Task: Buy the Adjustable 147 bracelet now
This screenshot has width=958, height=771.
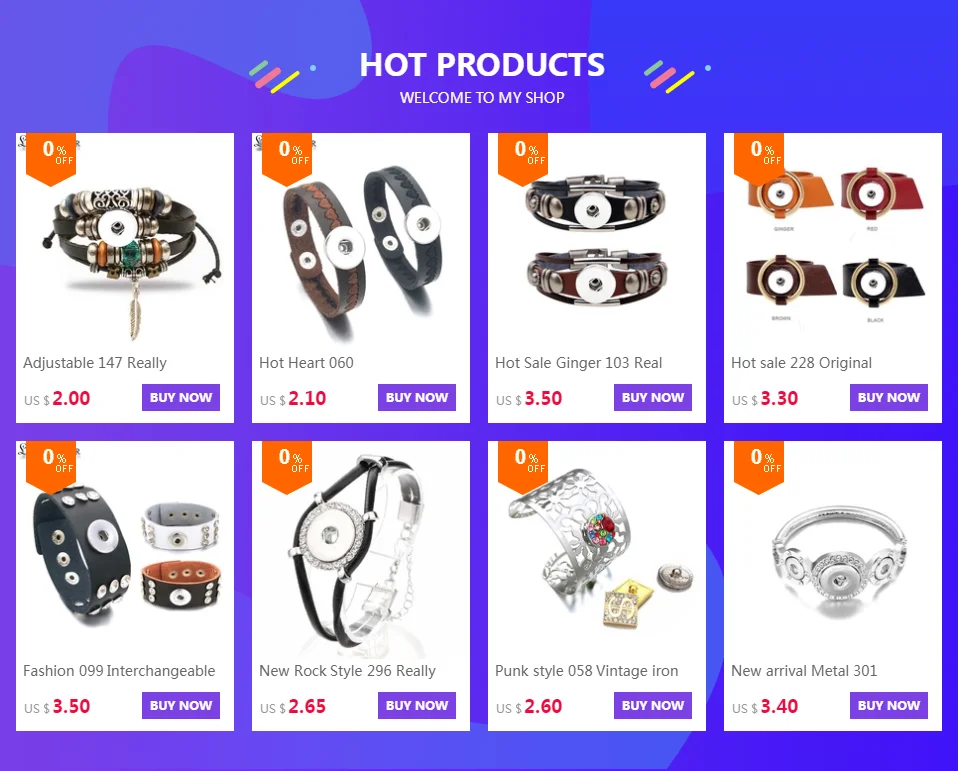Action: [181, 398]
